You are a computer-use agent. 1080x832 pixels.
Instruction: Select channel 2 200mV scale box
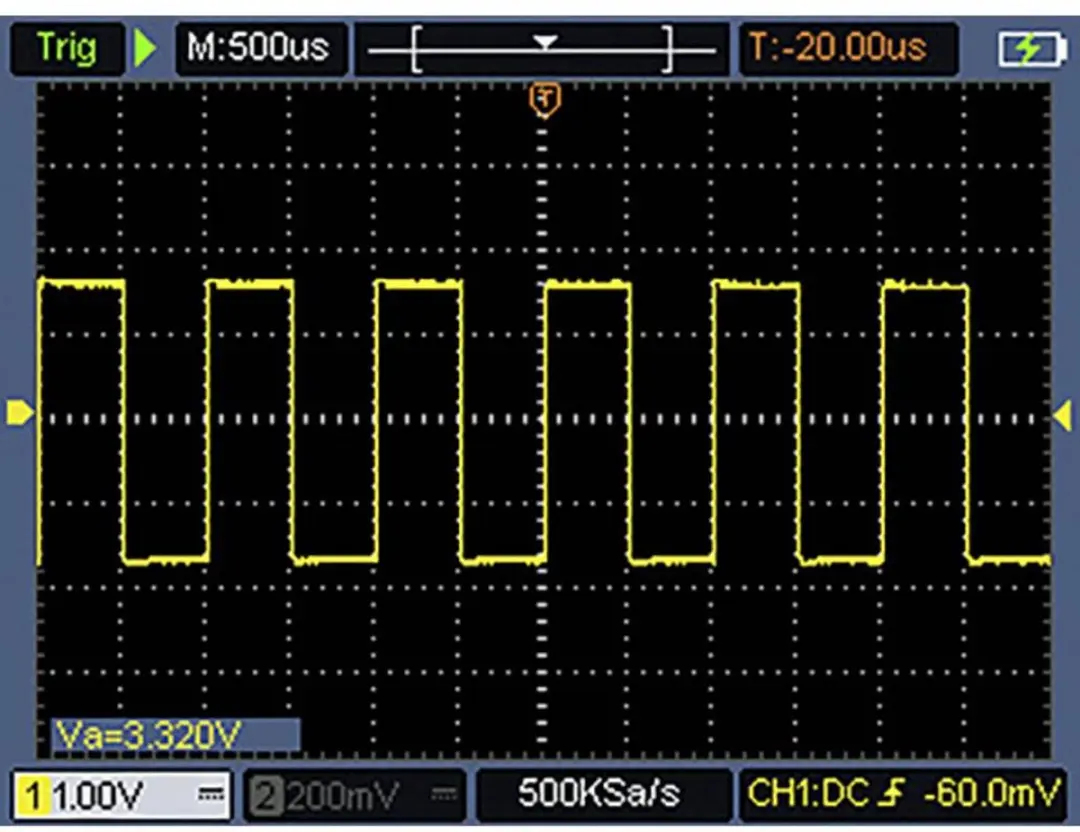click(x=355, y=796)
